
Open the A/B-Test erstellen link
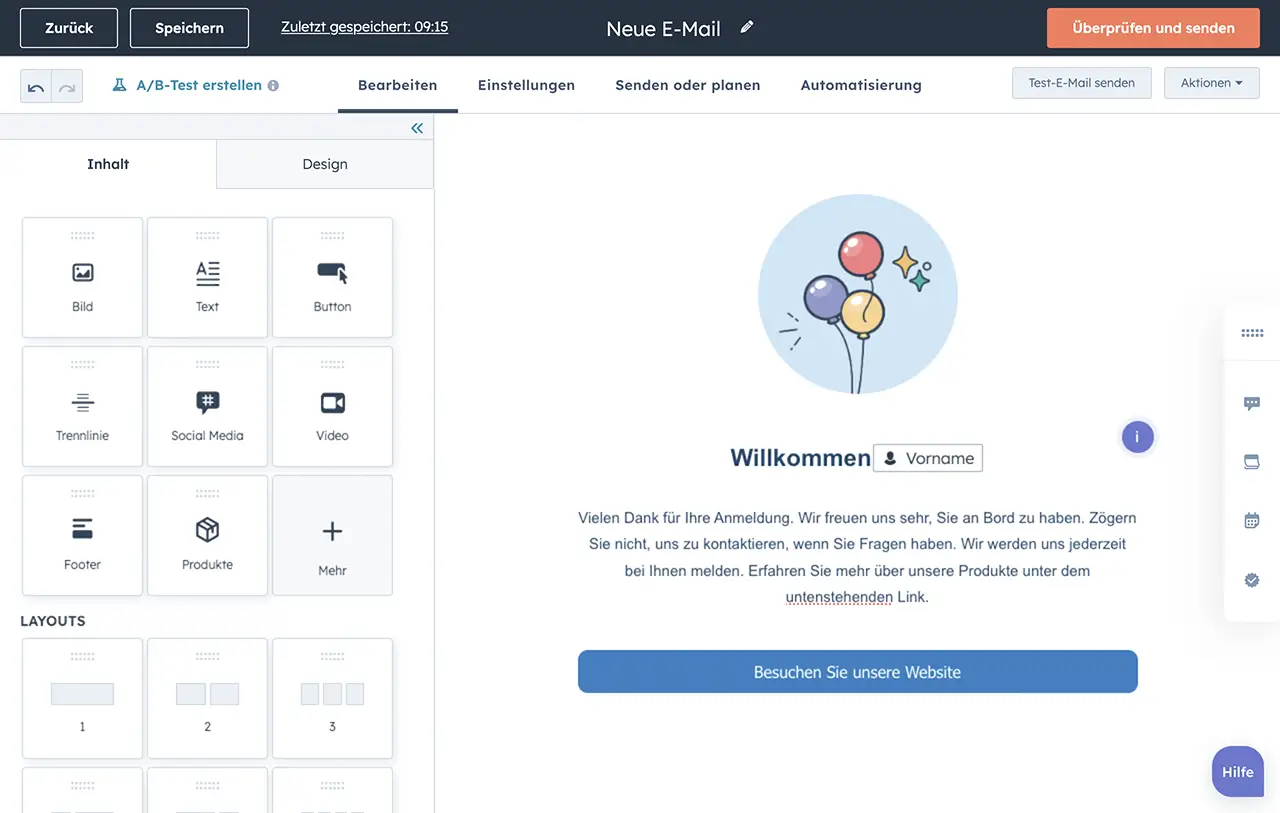pos(199,85)
